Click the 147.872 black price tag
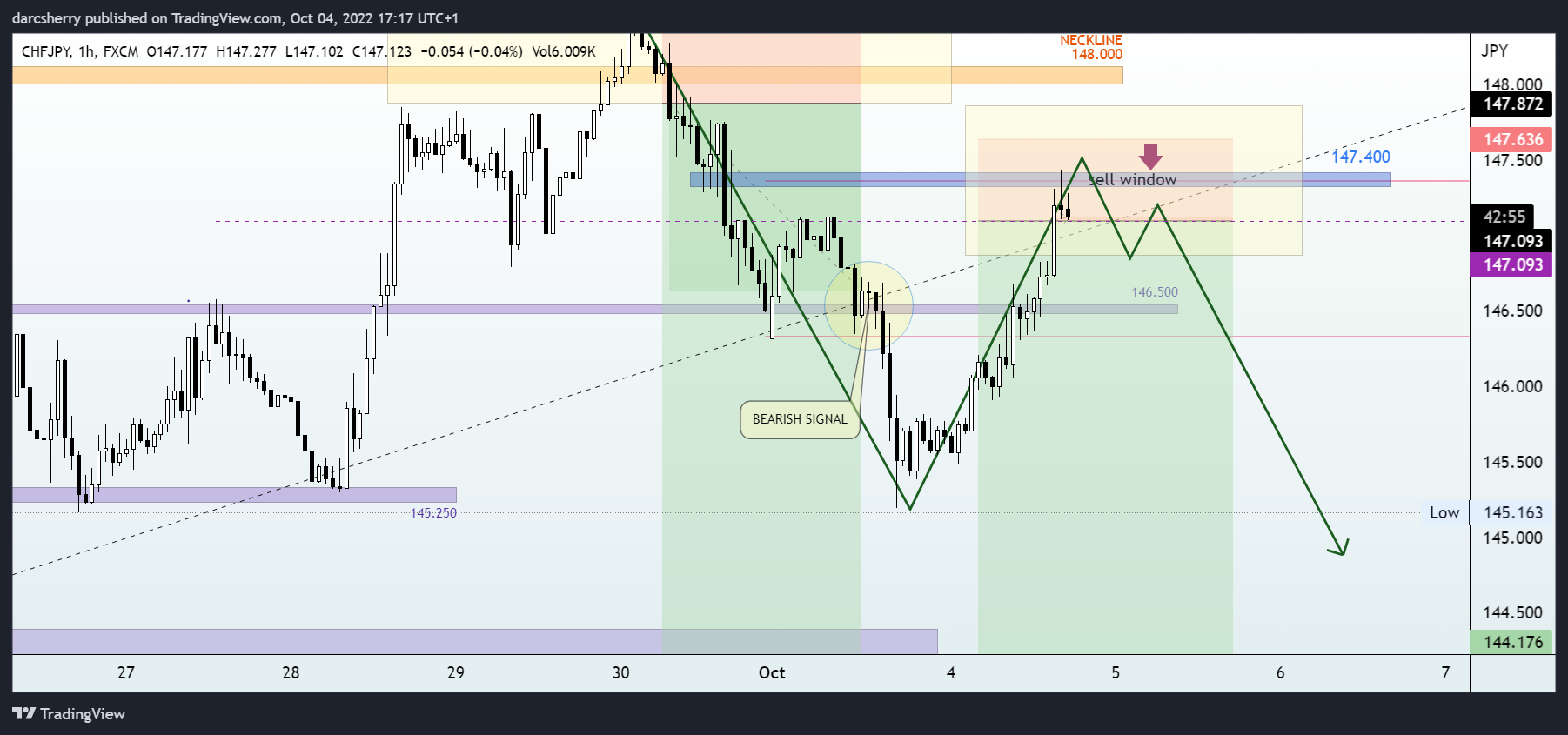This screenshot has height=735, width=1568. point(1513,104)
